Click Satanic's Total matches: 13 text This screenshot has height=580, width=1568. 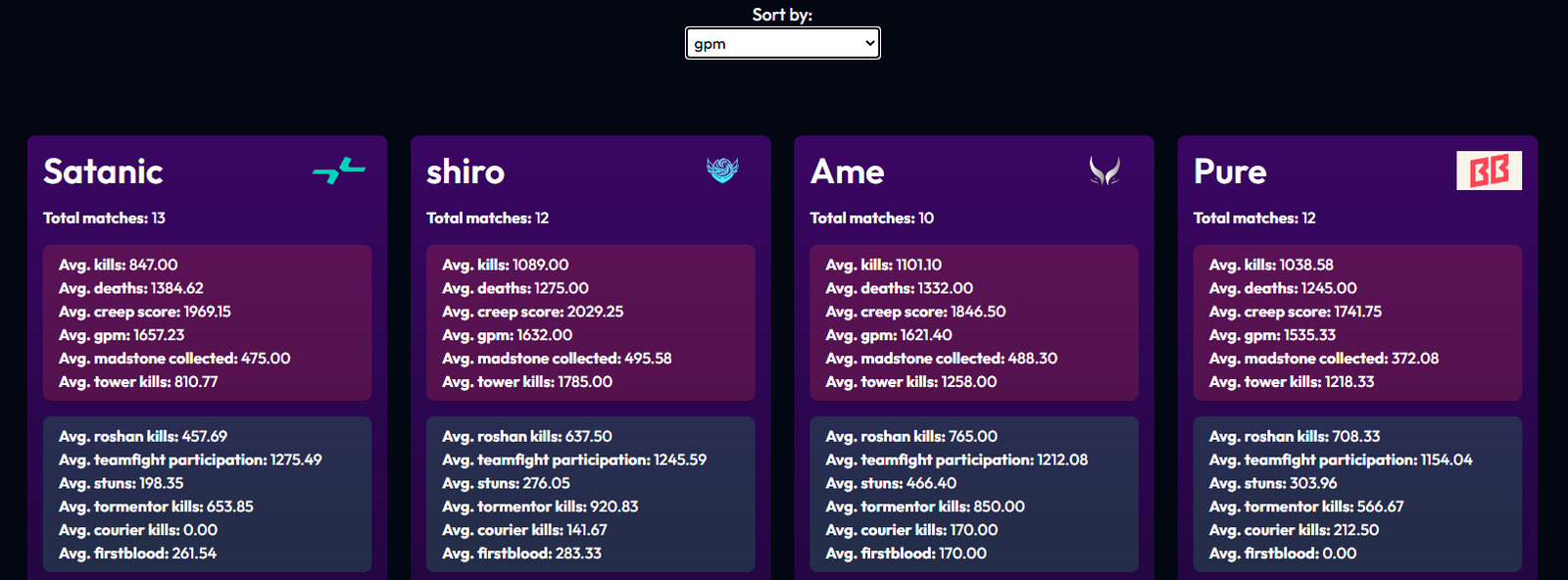pos(104,218)
